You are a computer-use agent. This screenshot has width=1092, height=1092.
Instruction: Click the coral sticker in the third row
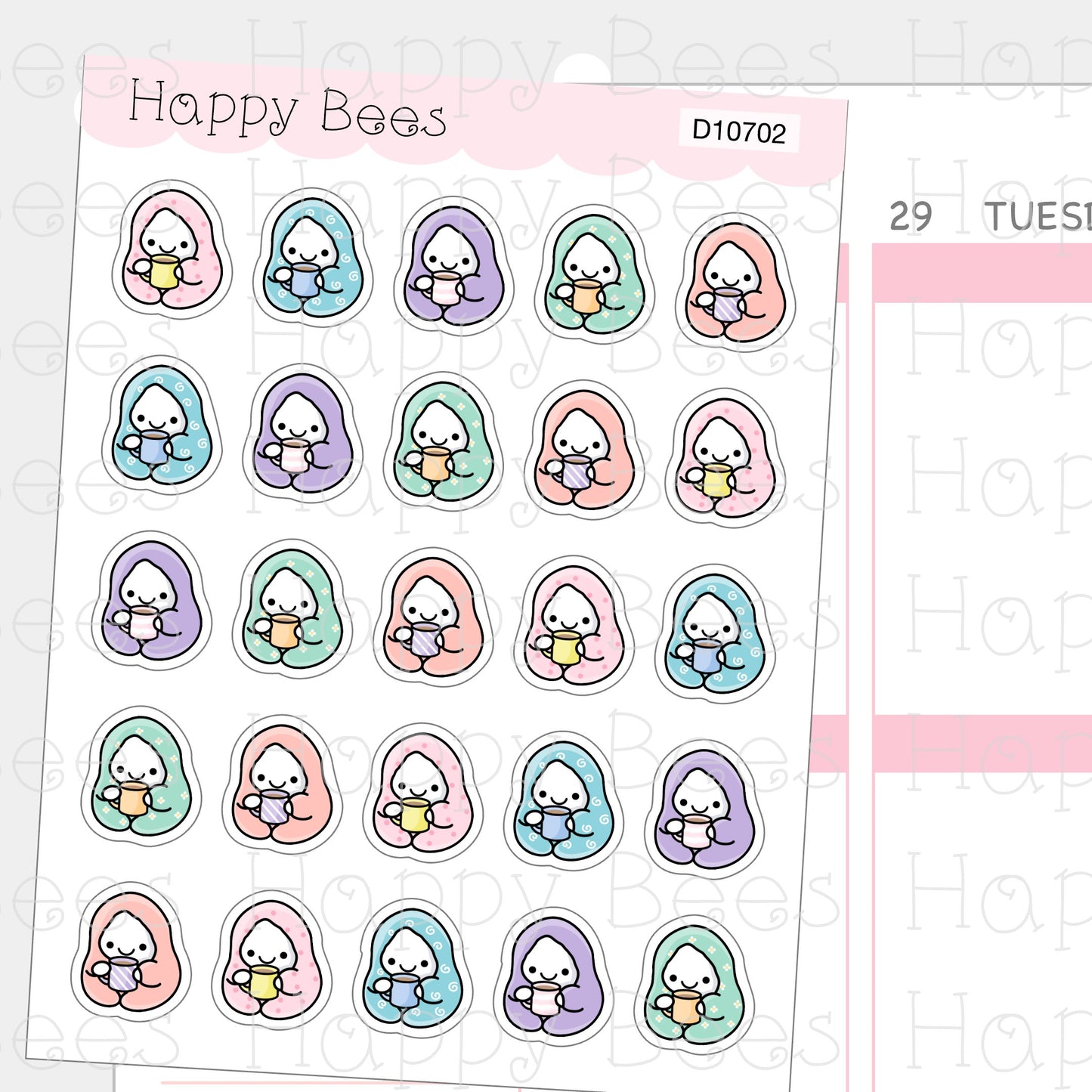[433, 617]
